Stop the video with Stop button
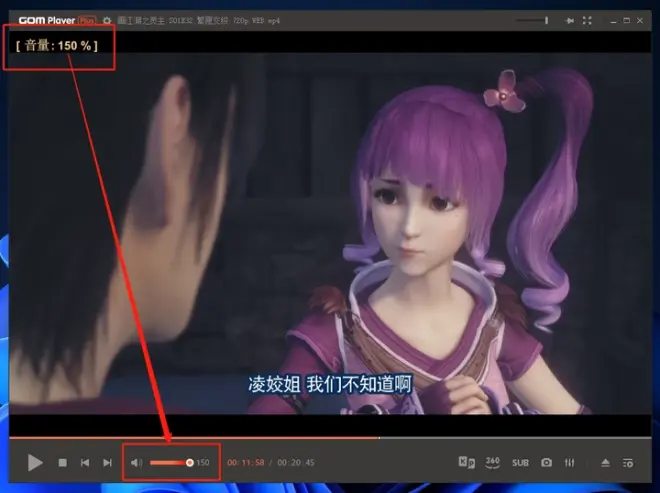The width and height of the screenshot is (660, 493). 63,463
